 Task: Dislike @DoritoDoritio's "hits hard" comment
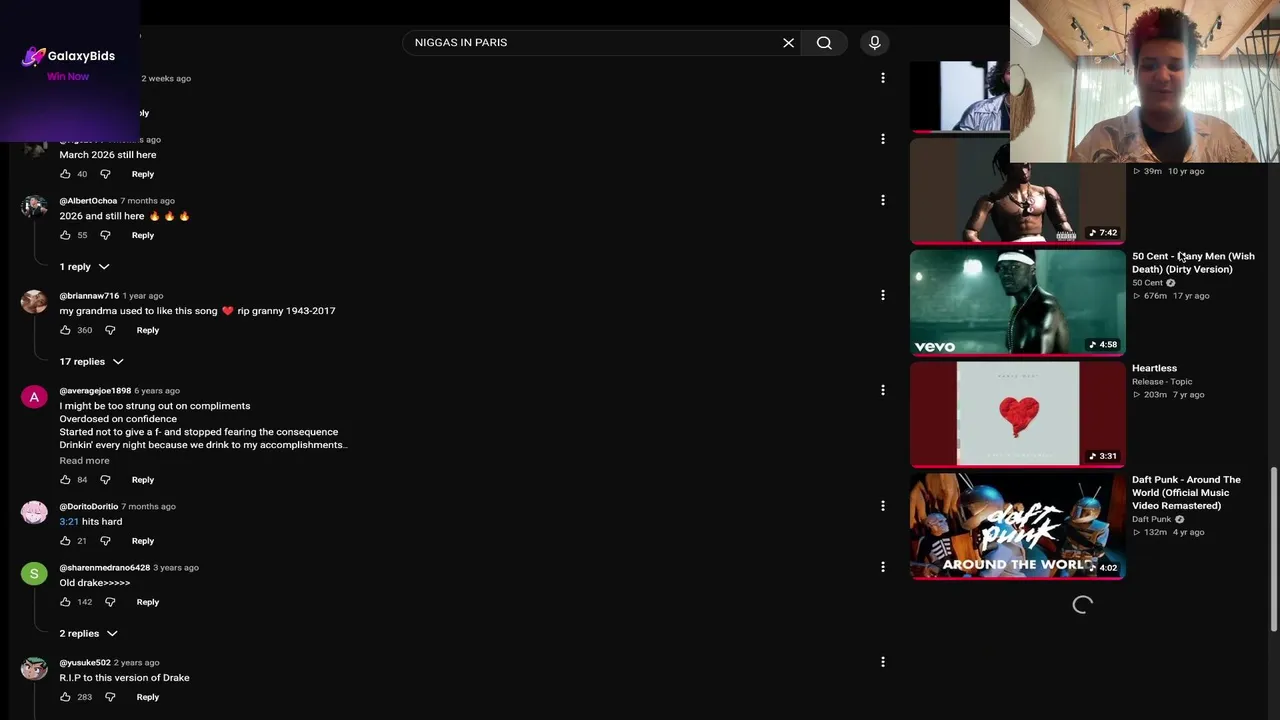[x=105, y=541]
